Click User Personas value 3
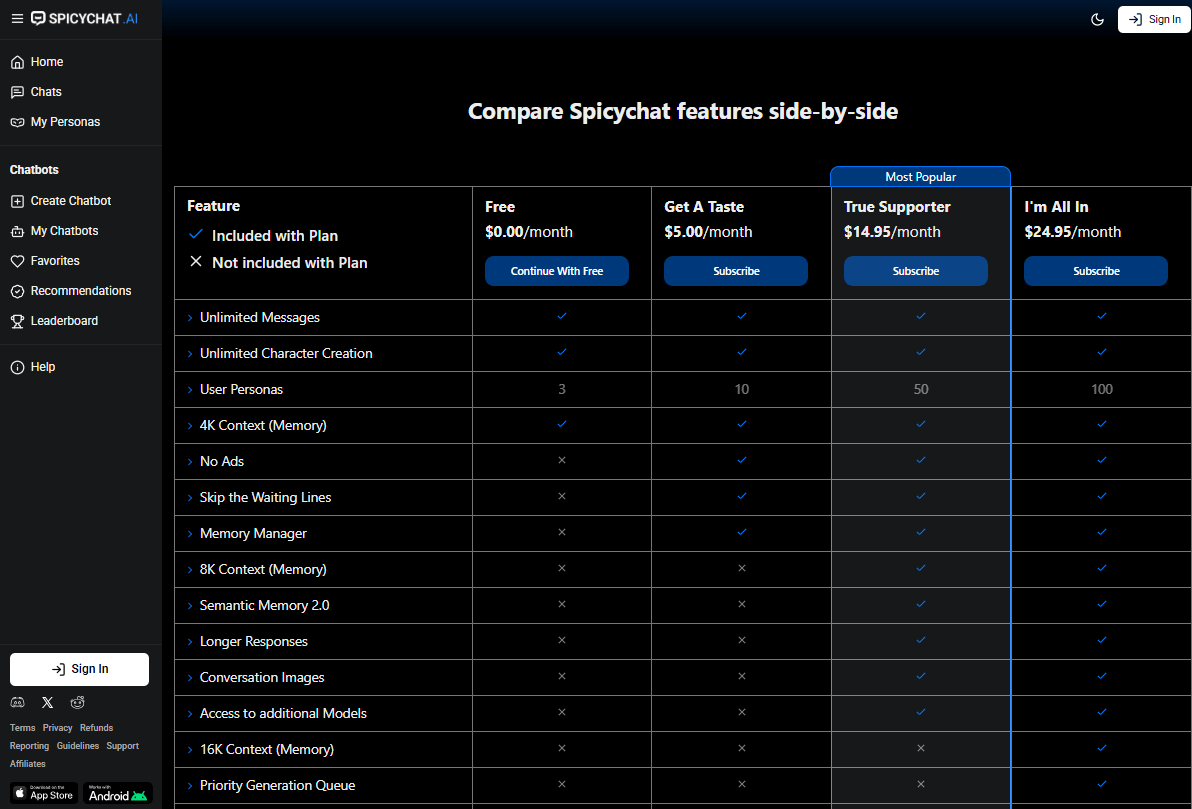 coord(562,389)
